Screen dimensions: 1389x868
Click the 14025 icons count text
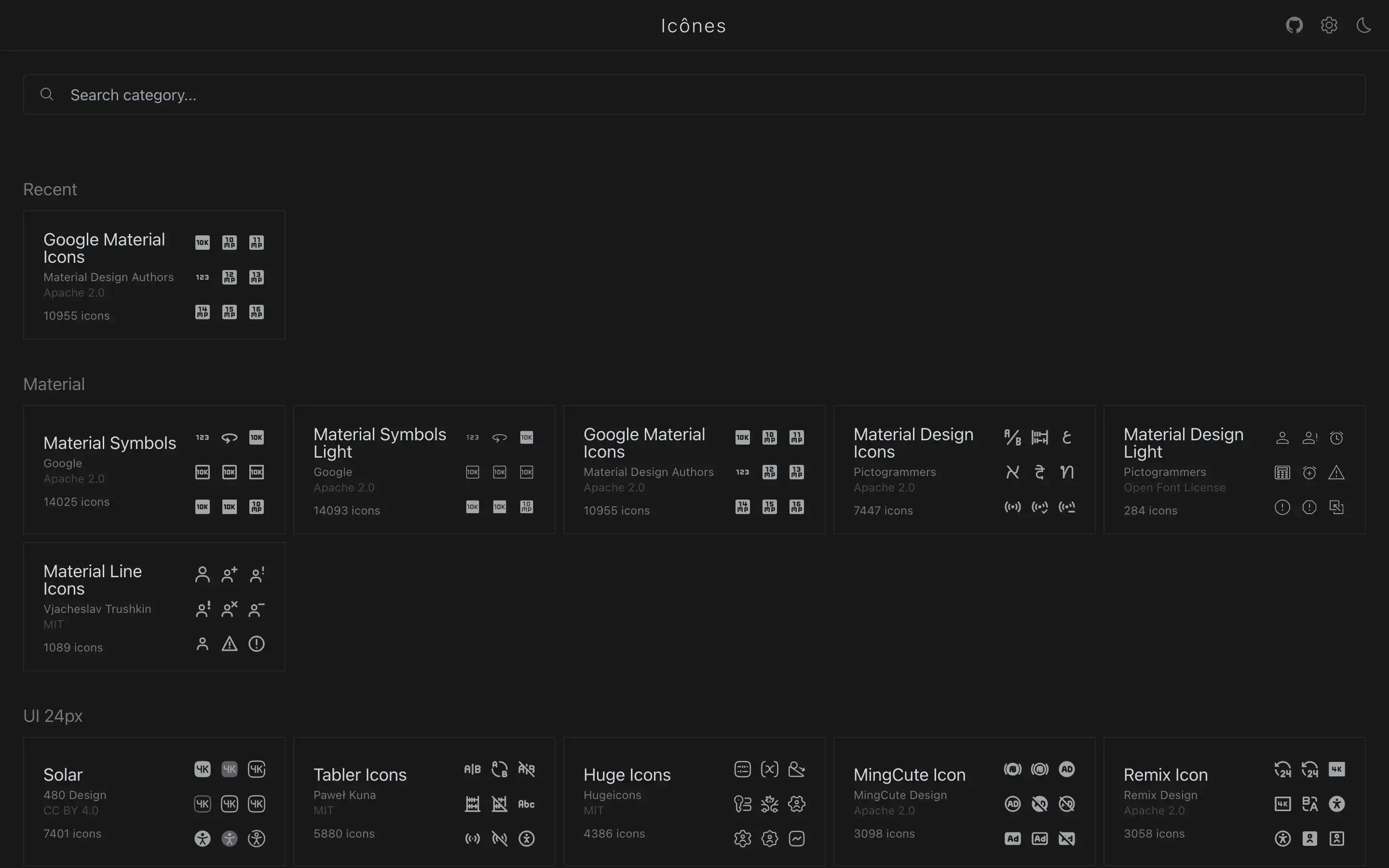click(x=76, y=502)
